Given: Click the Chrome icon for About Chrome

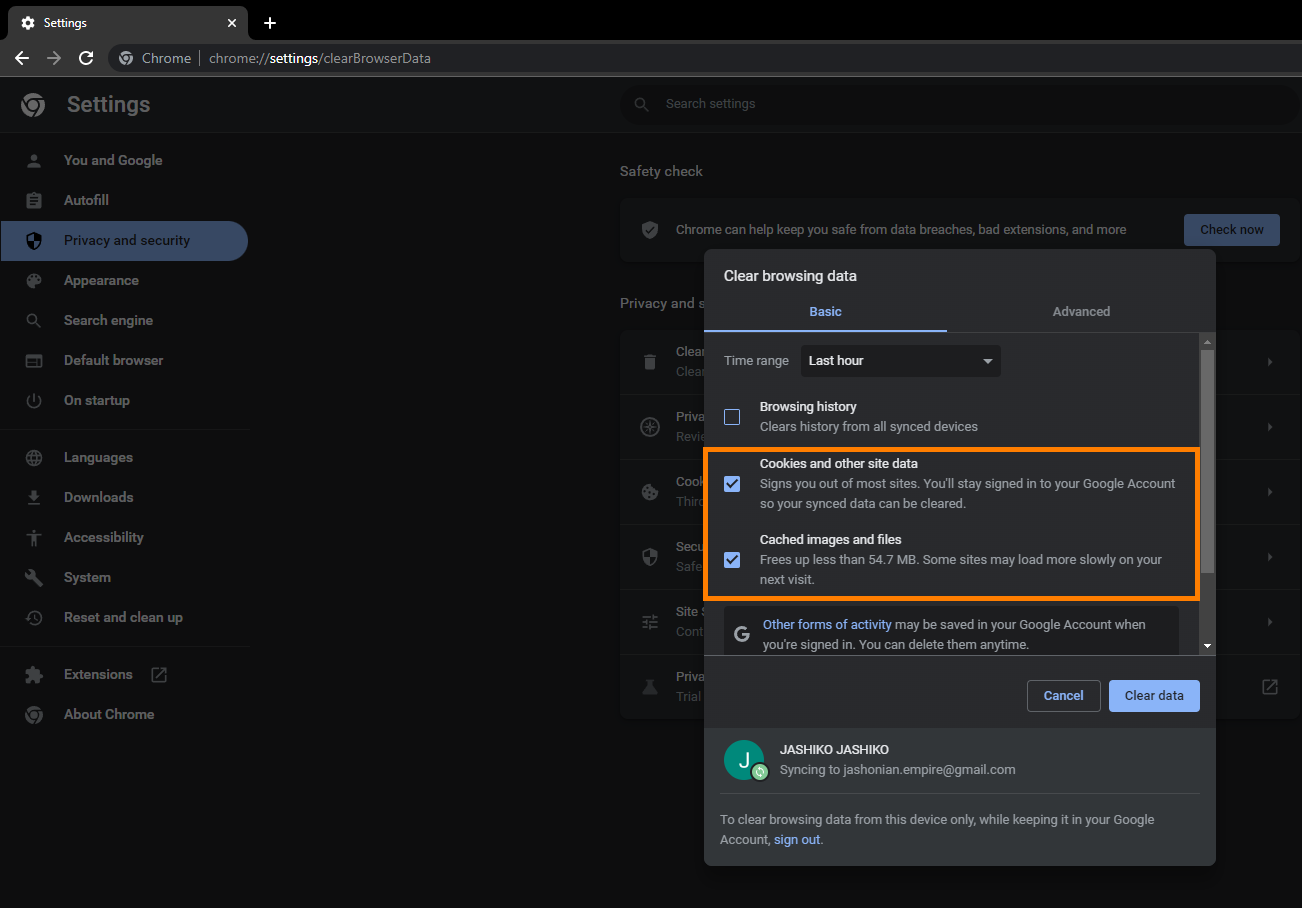Looking at the screenshot, I should coord(34,714).
